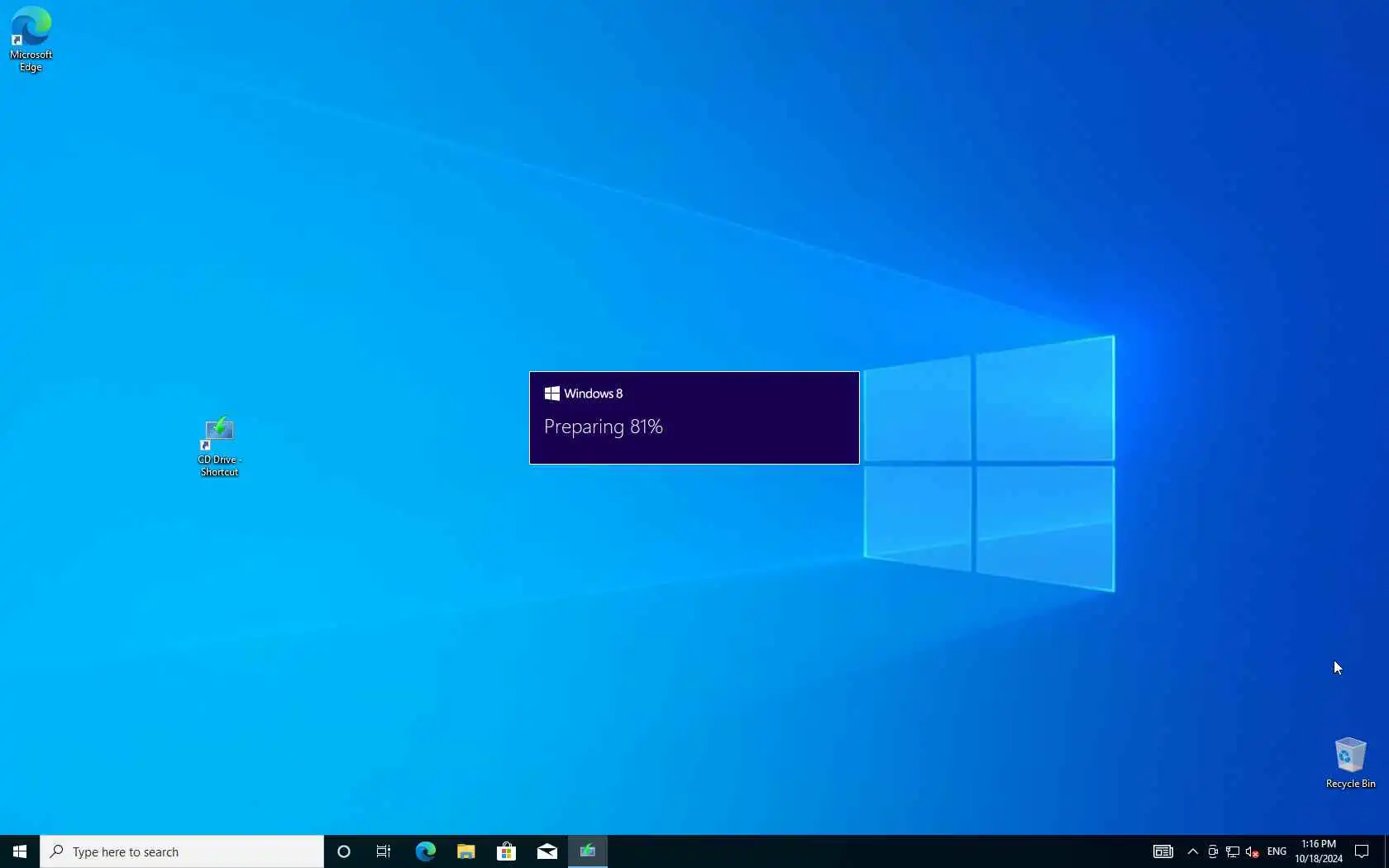Image resolution: width=1389 pixels, height=868 pixels.
Task: Open the Mail app from the taskbar
Action: 547,851
